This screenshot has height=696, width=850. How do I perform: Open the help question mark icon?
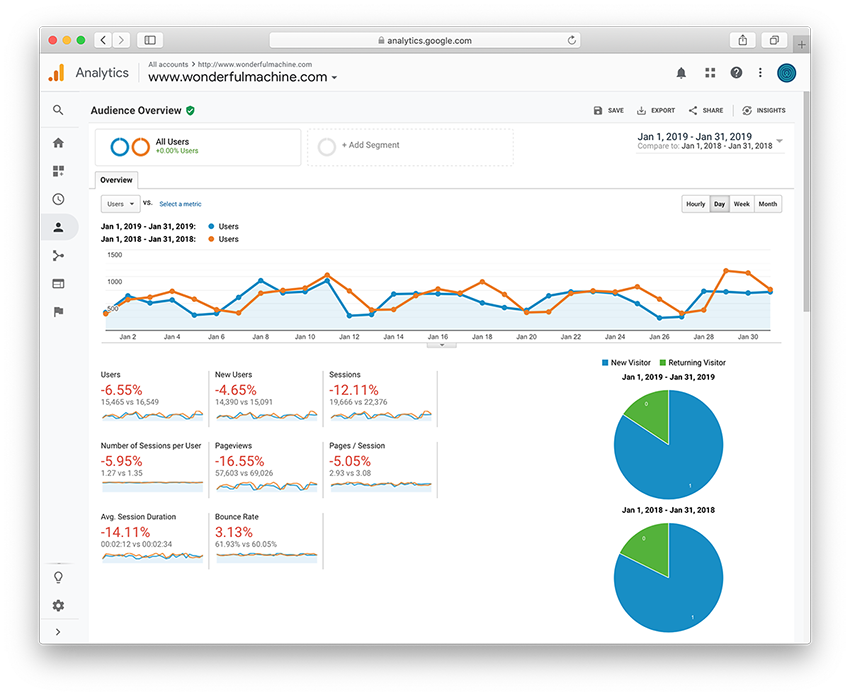point(736,73)
